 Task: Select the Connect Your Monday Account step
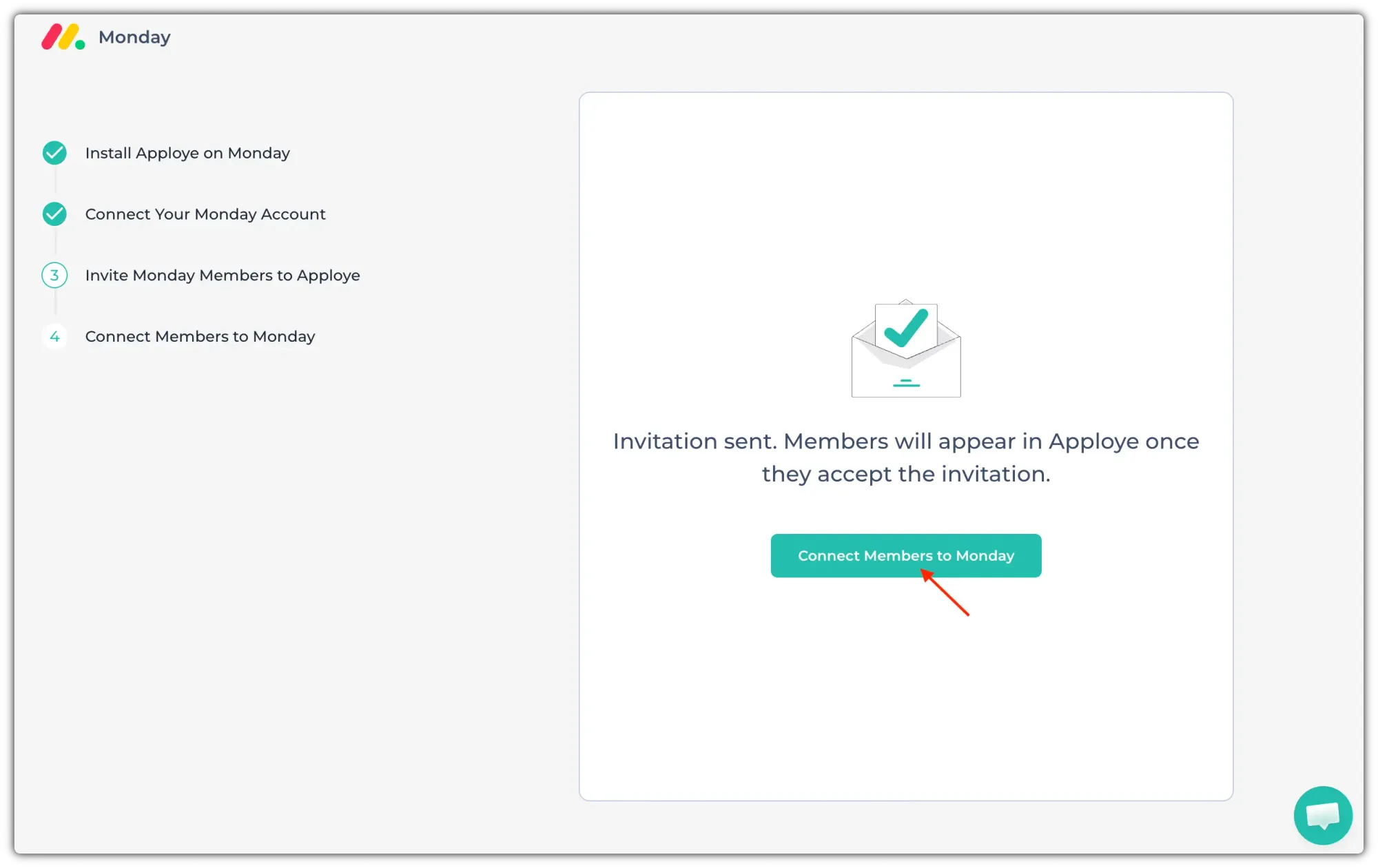(x=205, y=214)
